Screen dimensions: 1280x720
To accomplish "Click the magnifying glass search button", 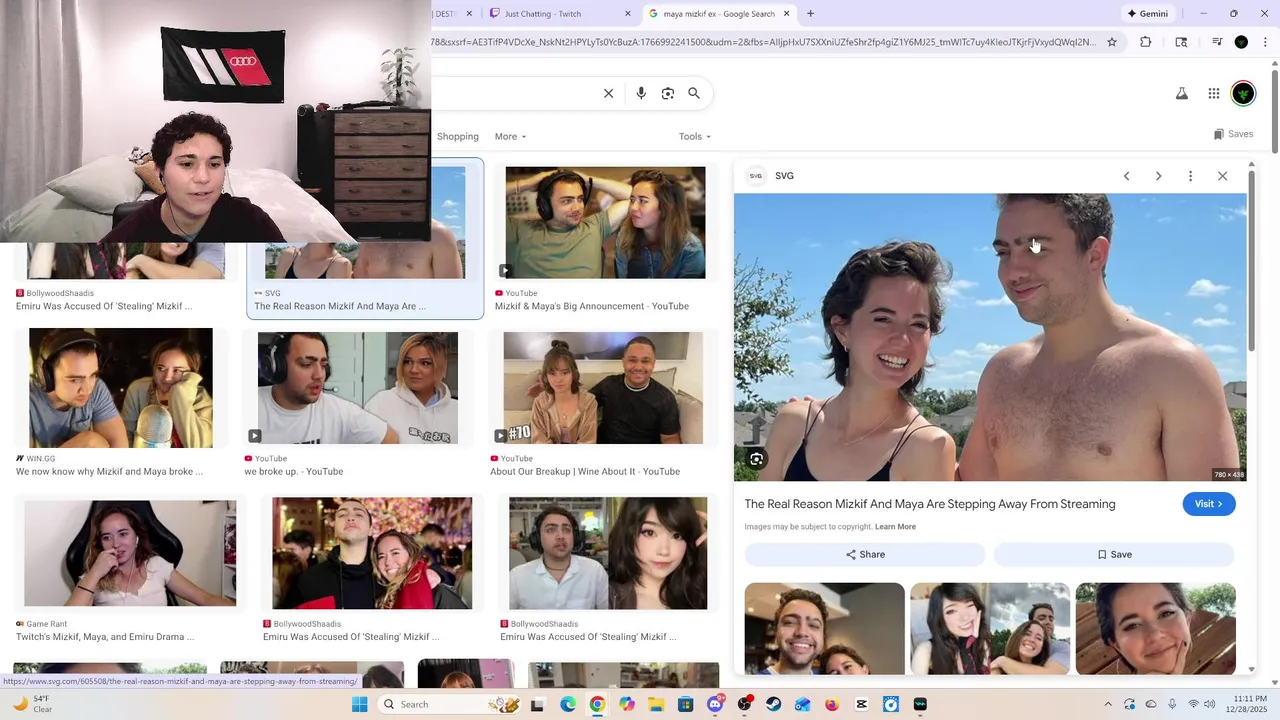I will [x=694, y=93].
